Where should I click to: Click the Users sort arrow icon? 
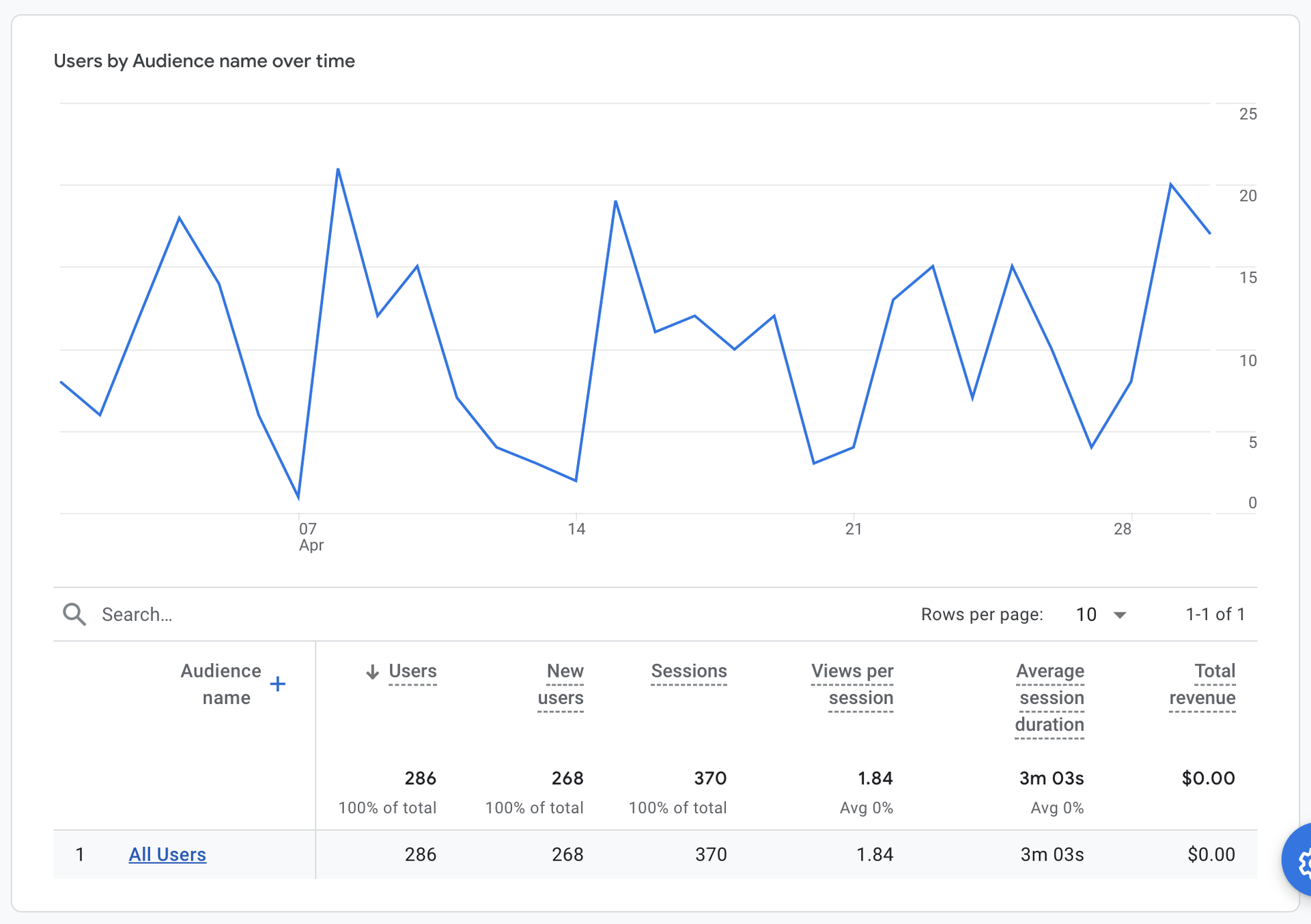(372, 671)
